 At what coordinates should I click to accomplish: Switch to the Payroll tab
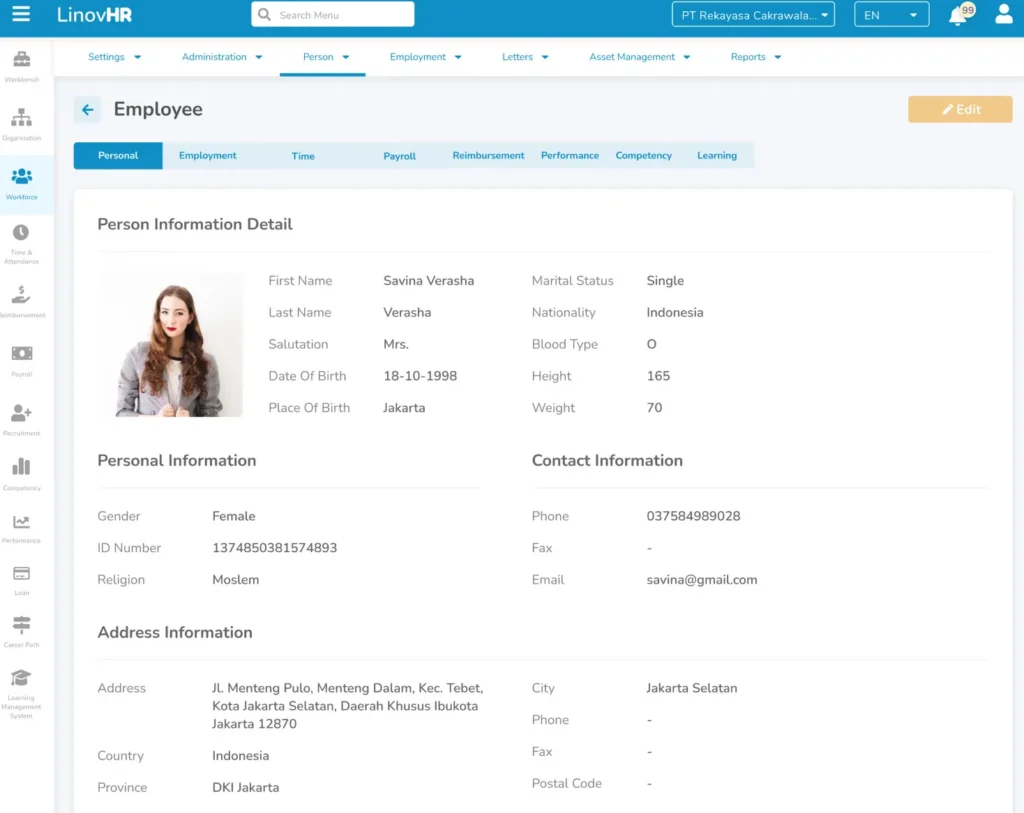click(399, 155)
